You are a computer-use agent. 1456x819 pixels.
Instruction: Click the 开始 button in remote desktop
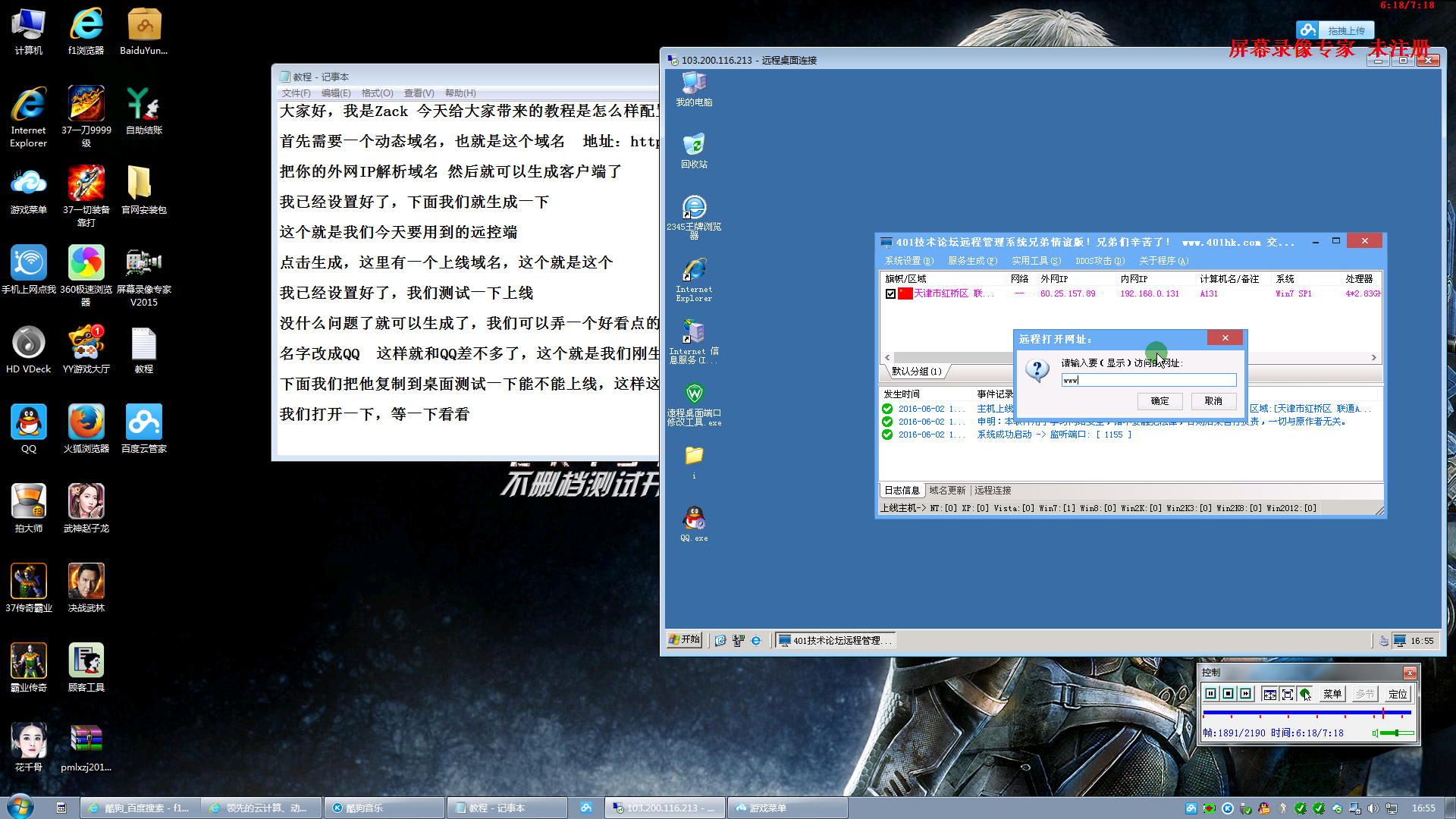pyautogui.click(x=684, y=640)
